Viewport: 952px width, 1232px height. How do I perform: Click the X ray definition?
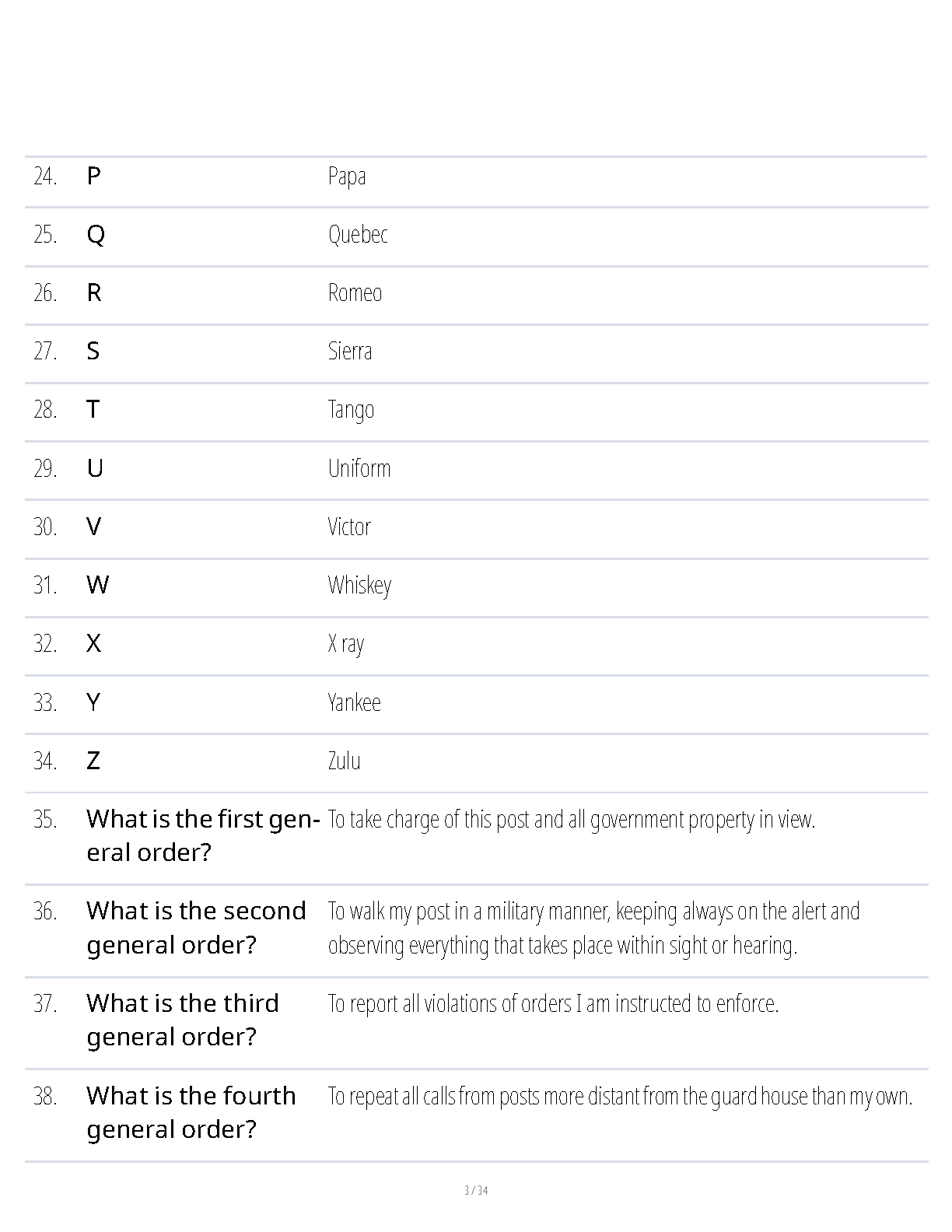345,644
